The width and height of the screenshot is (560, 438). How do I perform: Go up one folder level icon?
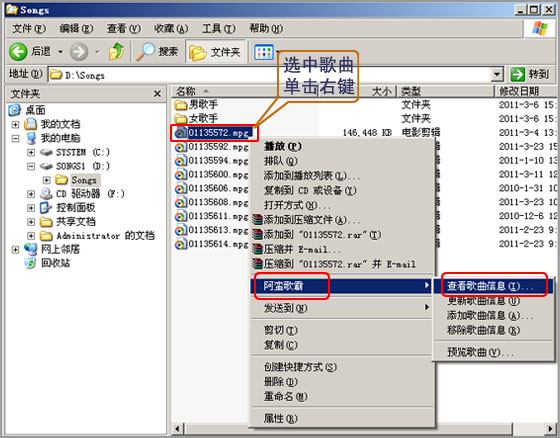pyautogui.click(x=117, y=52)
